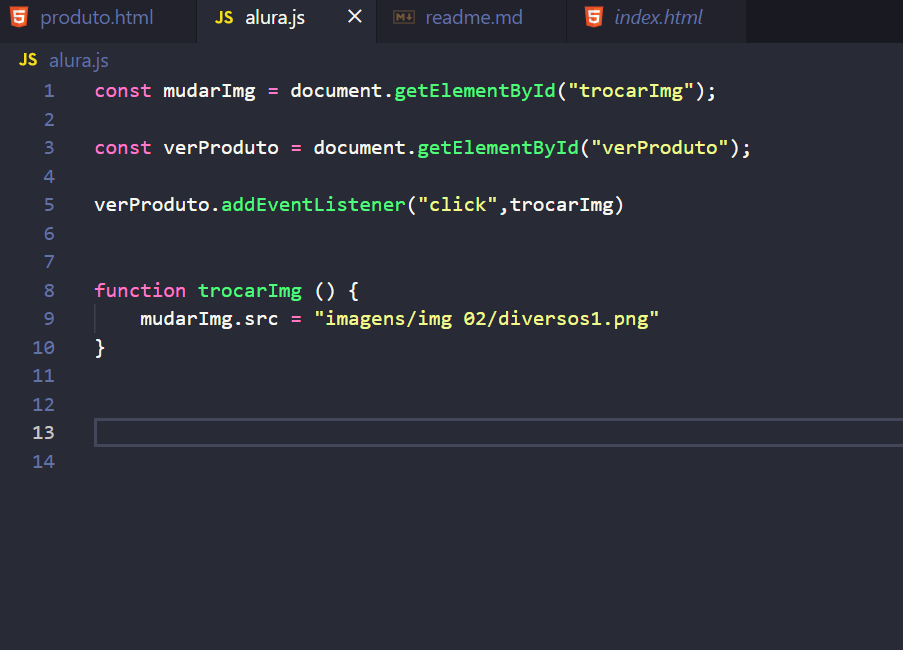Click the verProduto variable declaration on line 3
This screenshot has width=904, height=651.
[221, 148]
